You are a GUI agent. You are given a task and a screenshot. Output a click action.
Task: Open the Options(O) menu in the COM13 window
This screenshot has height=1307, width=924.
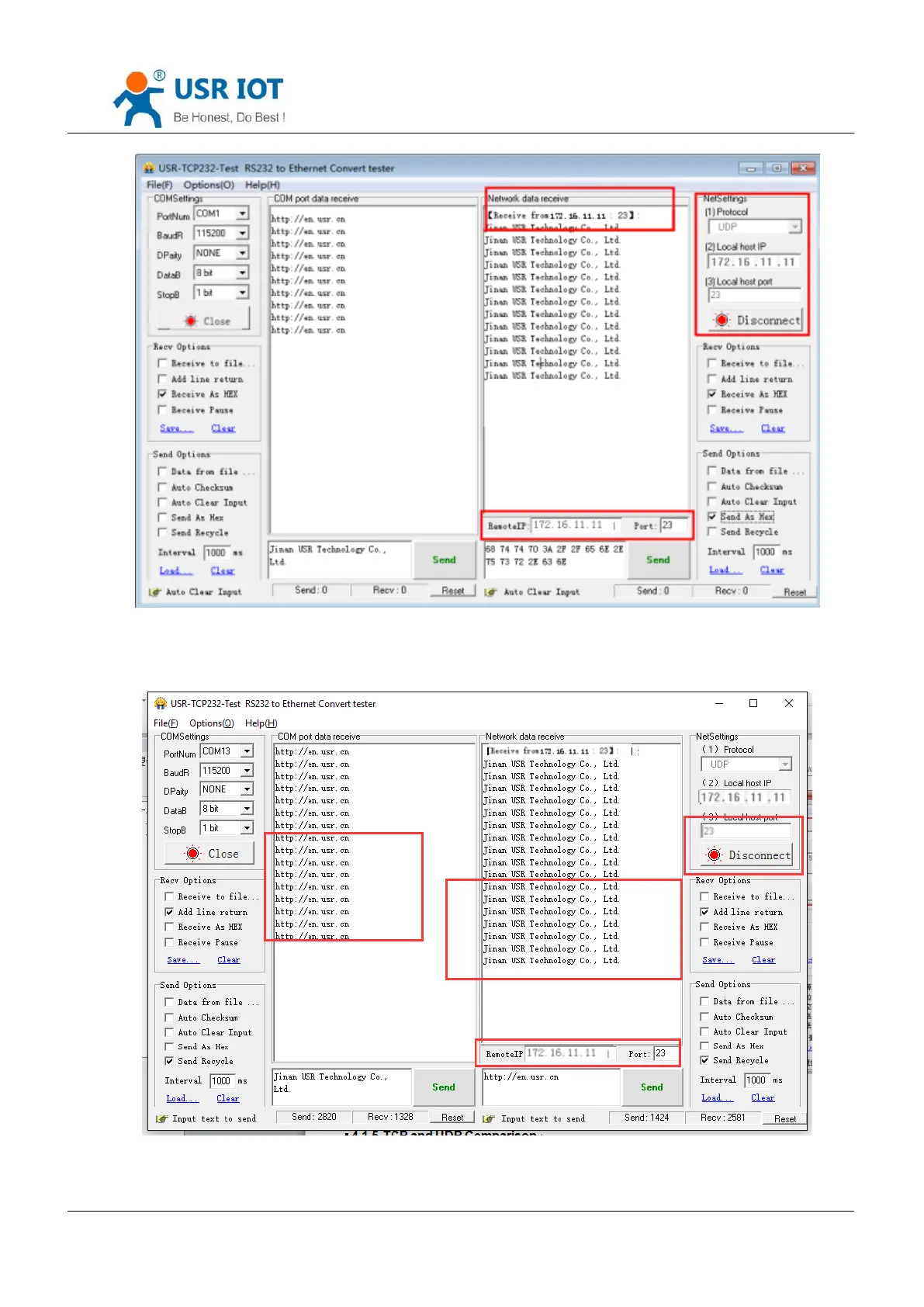click(212, 723)
